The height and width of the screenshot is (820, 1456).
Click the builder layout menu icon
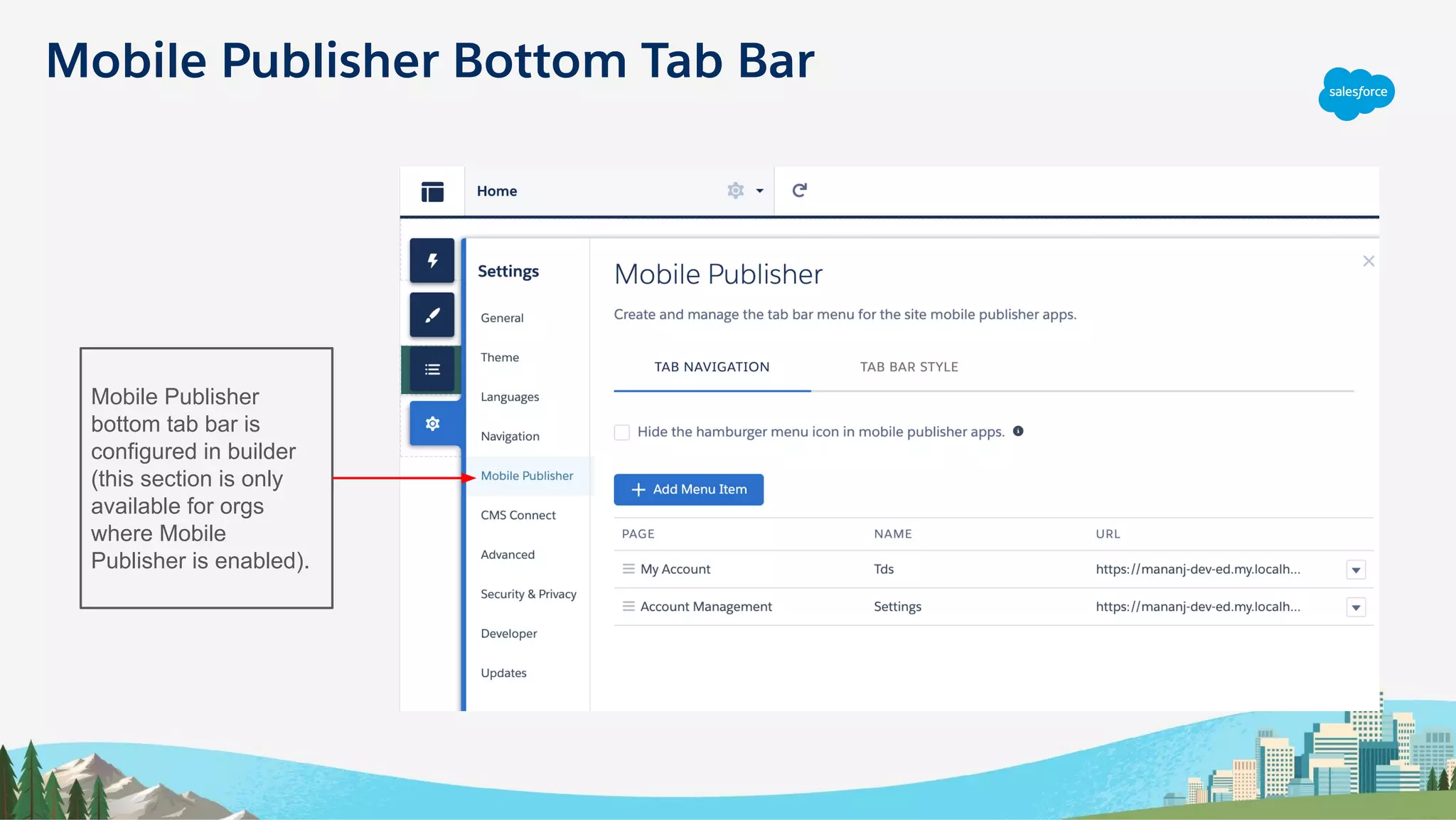(x=432, y=191)
